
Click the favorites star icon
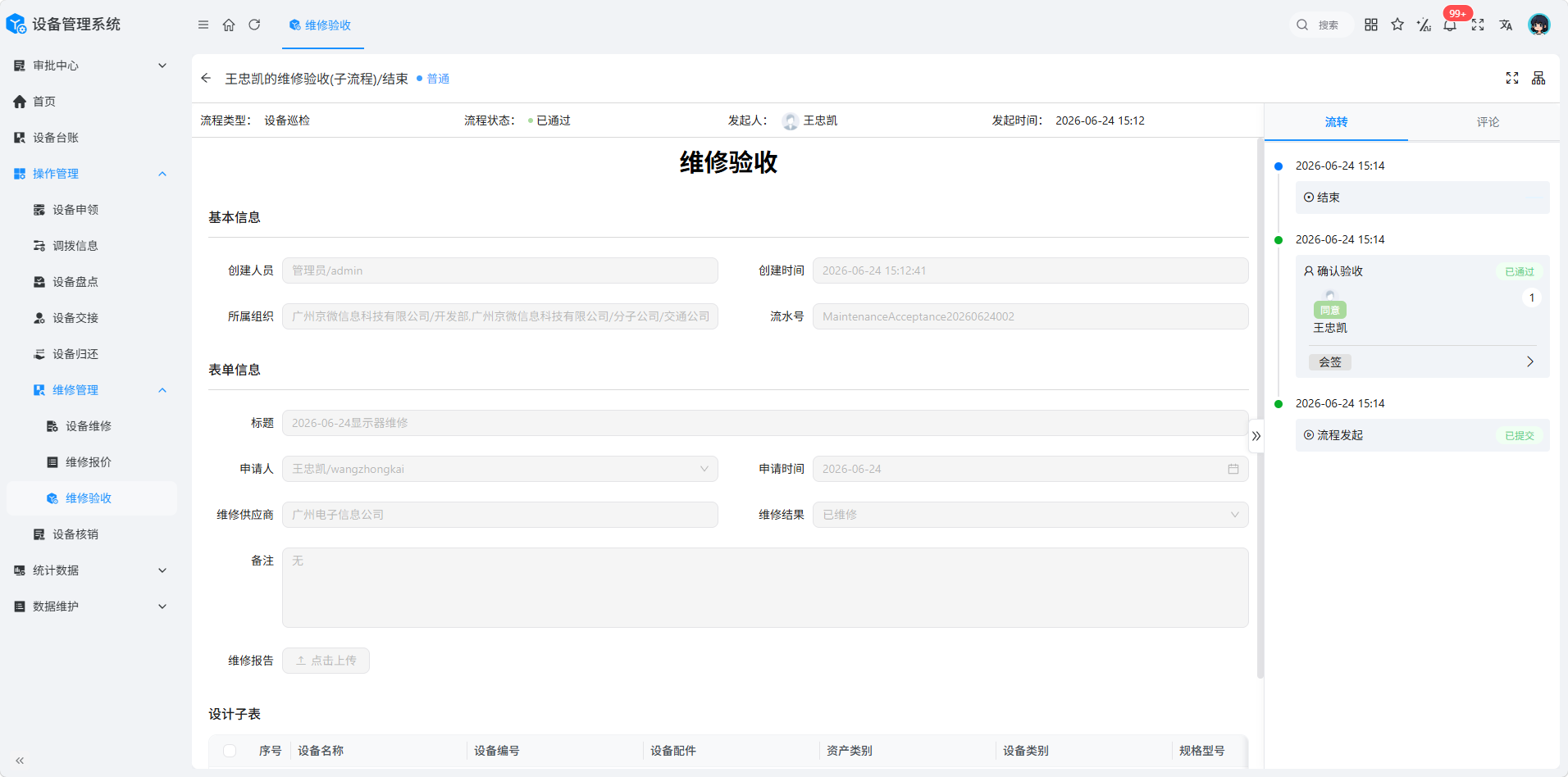(x=1397, y=25)
